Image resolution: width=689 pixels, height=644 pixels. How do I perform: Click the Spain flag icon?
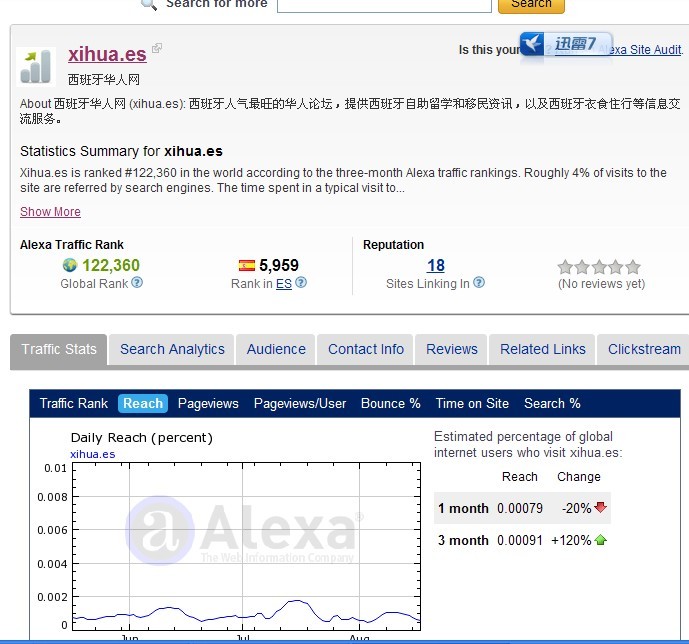coord(247,266)
